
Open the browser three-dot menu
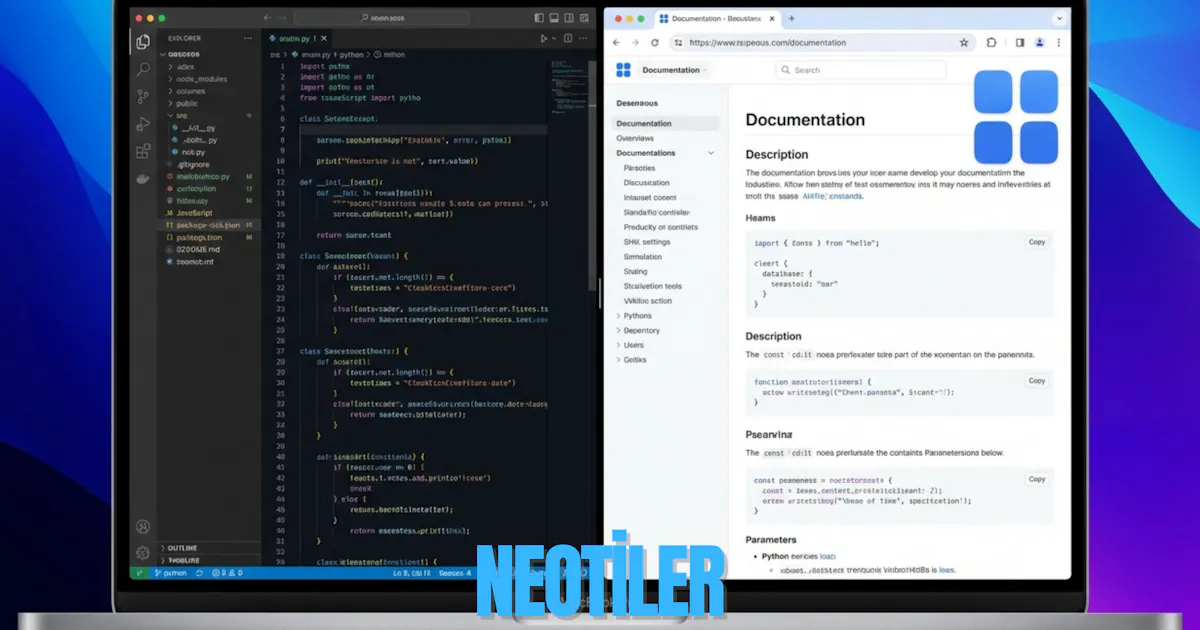click(x=1059, y=43)
